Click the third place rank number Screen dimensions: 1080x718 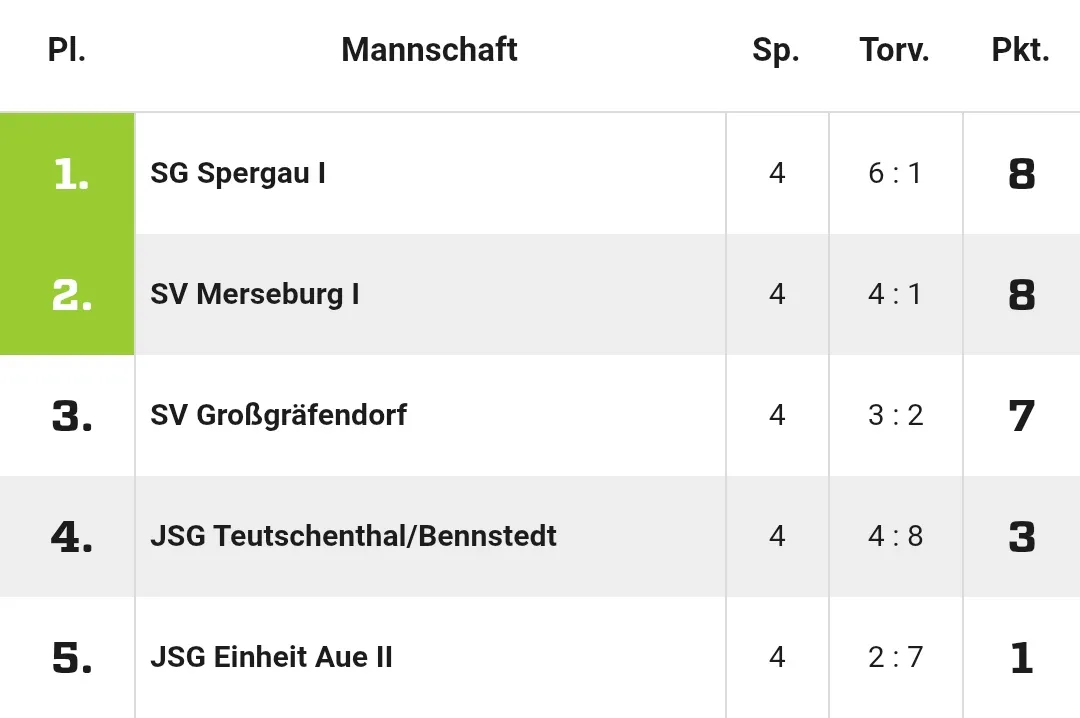click(72, 416)
